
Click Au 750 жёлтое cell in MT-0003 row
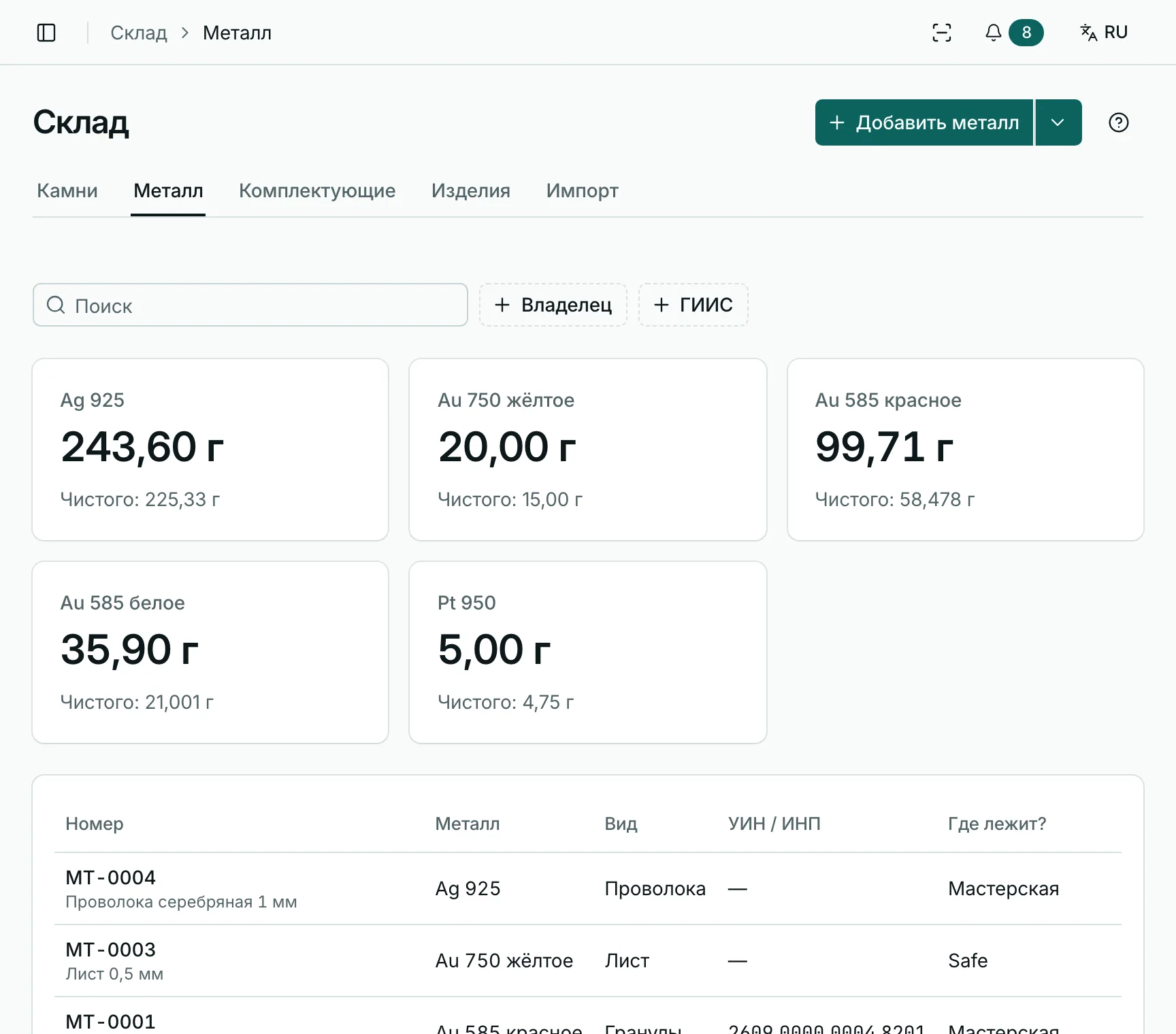pos(504,961)
